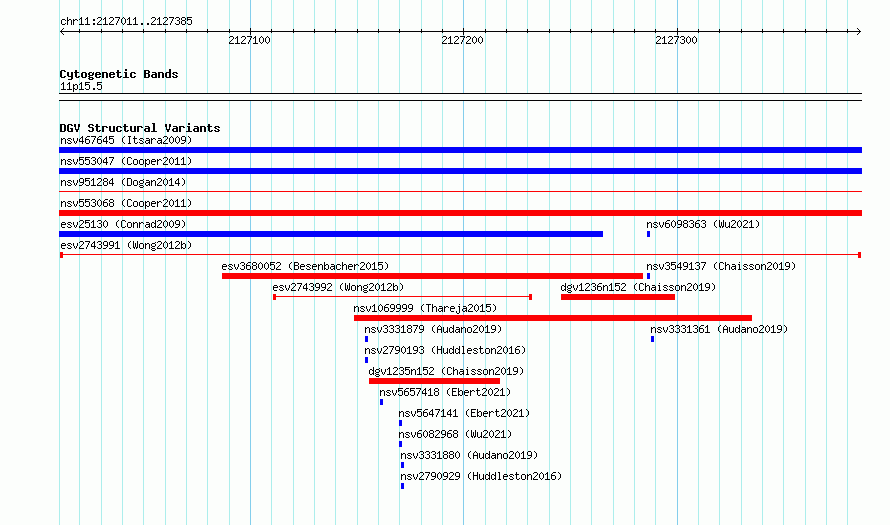The width and height of the screenshot is (890, 525).
Task: Open the esv2743991 (Wong2012b) label
Action: [x=126, y=245]
